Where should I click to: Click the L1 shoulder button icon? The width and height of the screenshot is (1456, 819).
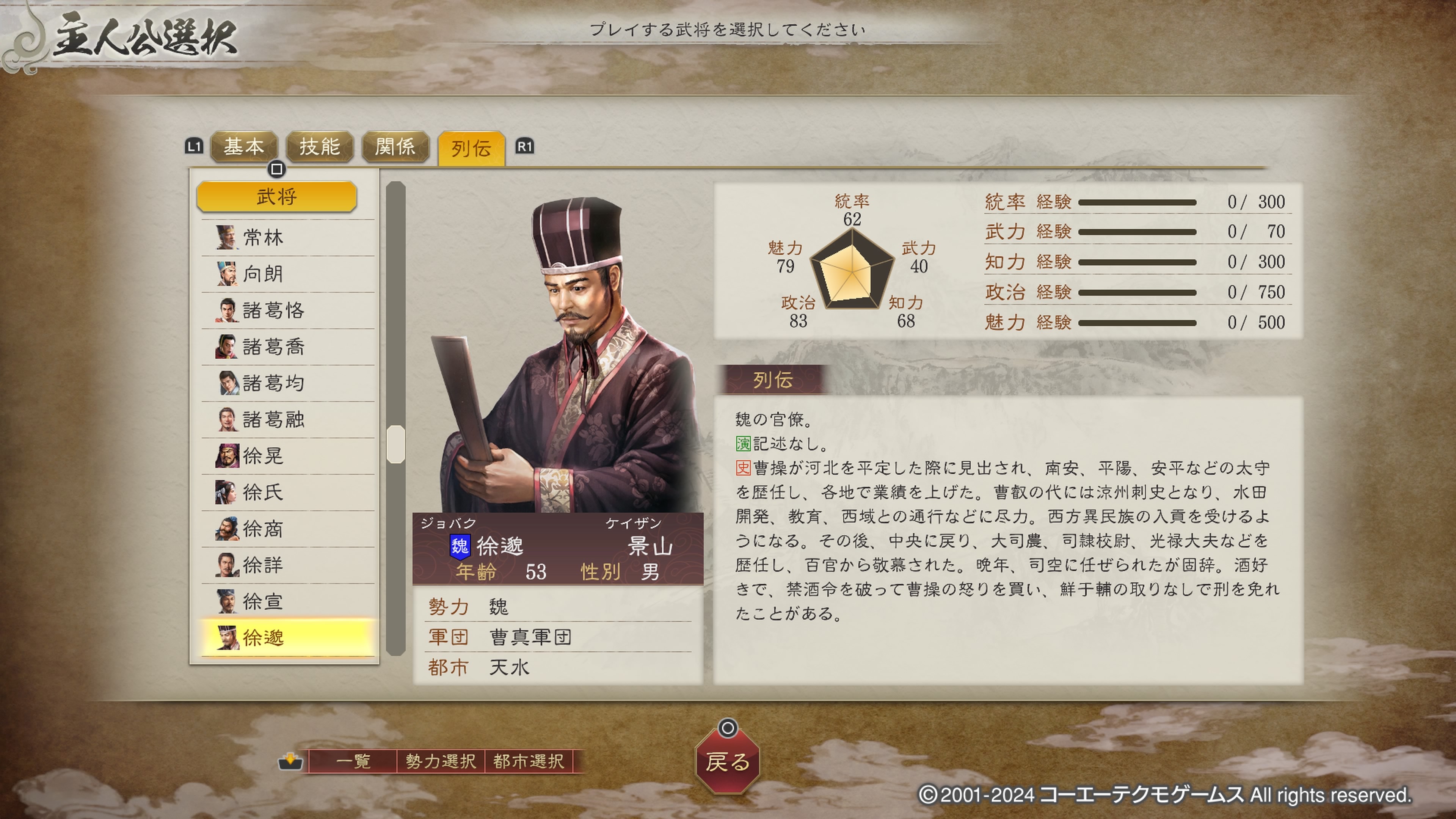194,146
